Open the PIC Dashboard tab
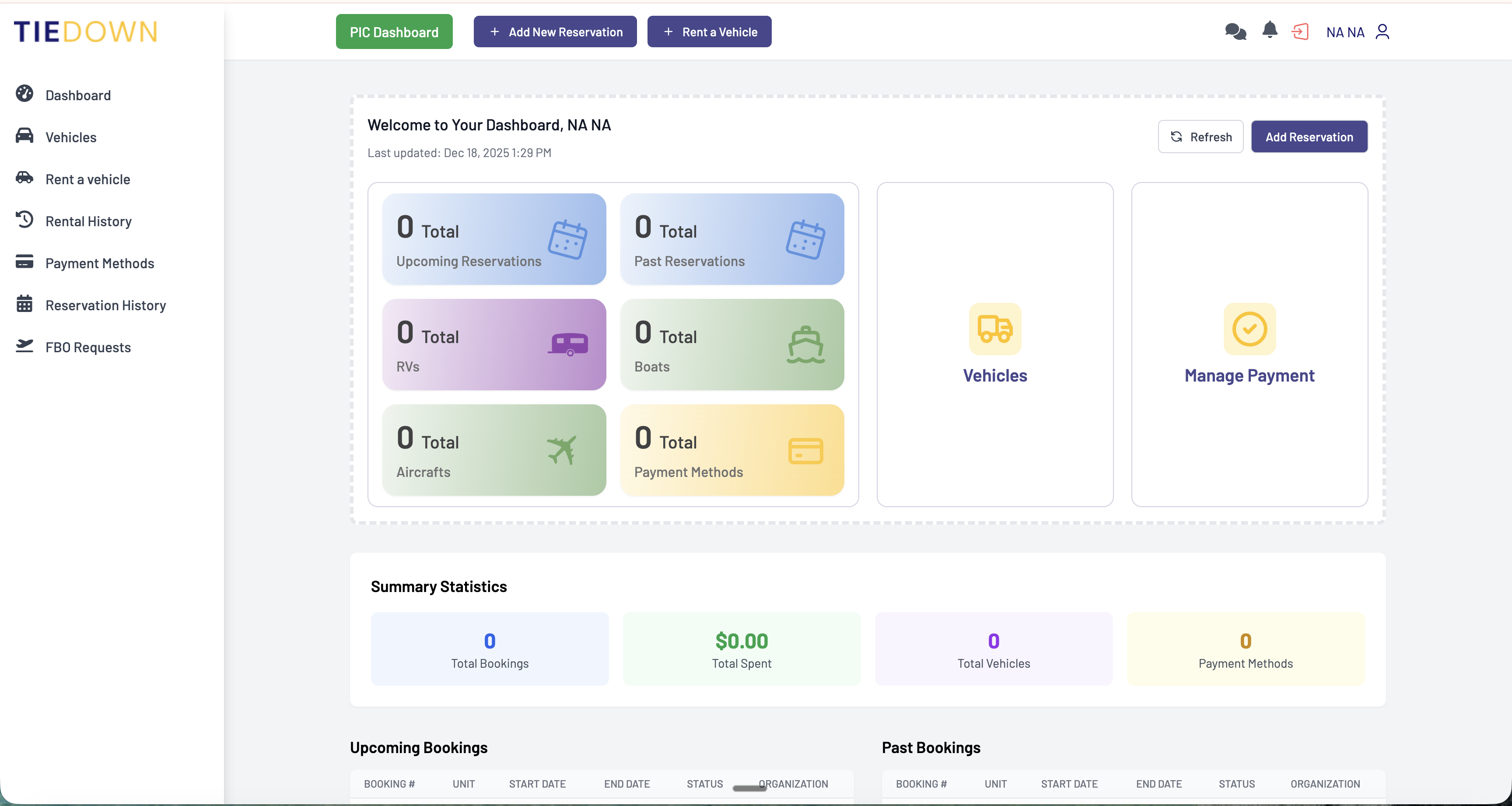Screen dimensions: 1512x806 click(x=393, y=32)
